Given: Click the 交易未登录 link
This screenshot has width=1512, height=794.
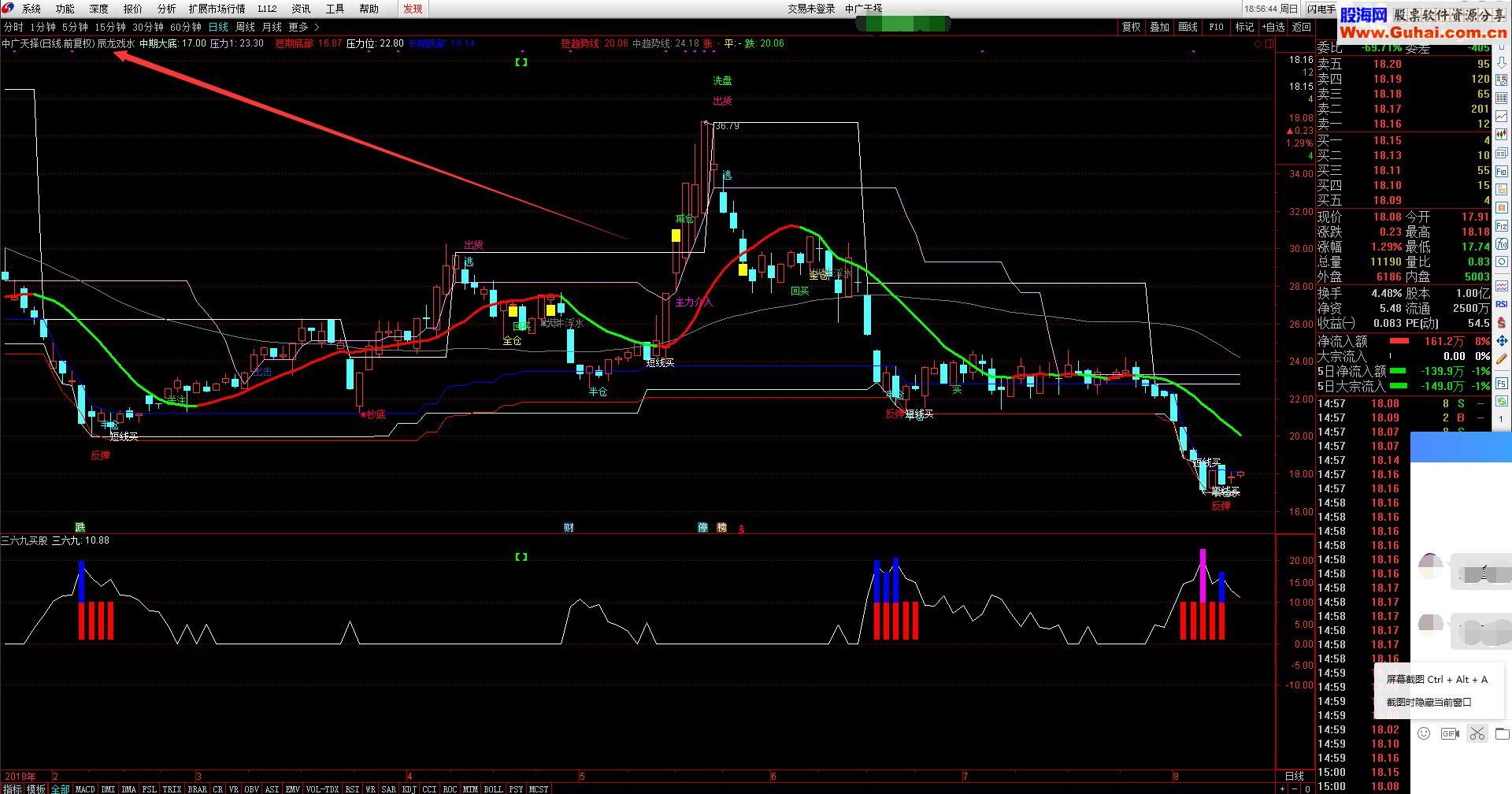Looking at the screenshot, I should [x=811, y=9].
